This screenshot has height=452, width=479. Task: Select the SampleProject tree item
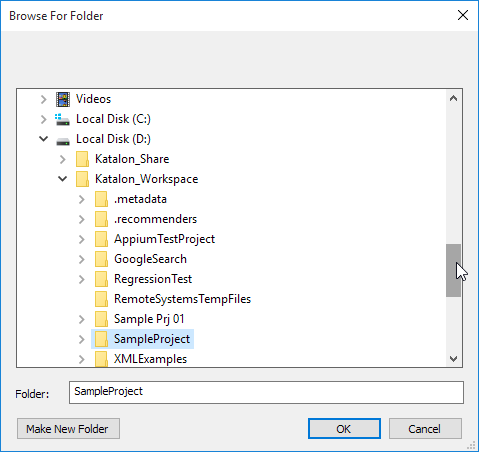[x=142, y=339]
